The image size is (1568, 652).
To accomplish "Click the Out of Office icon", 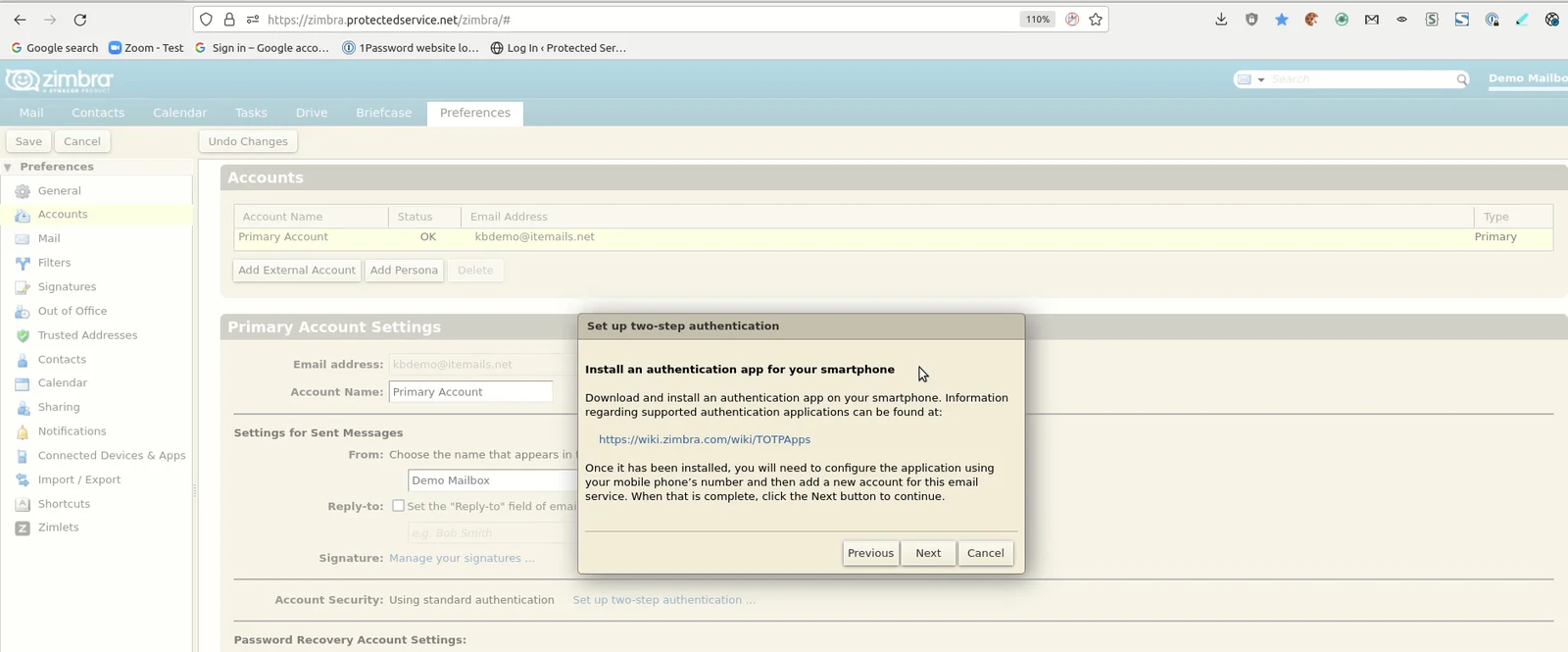I will [x=23, y=312].
